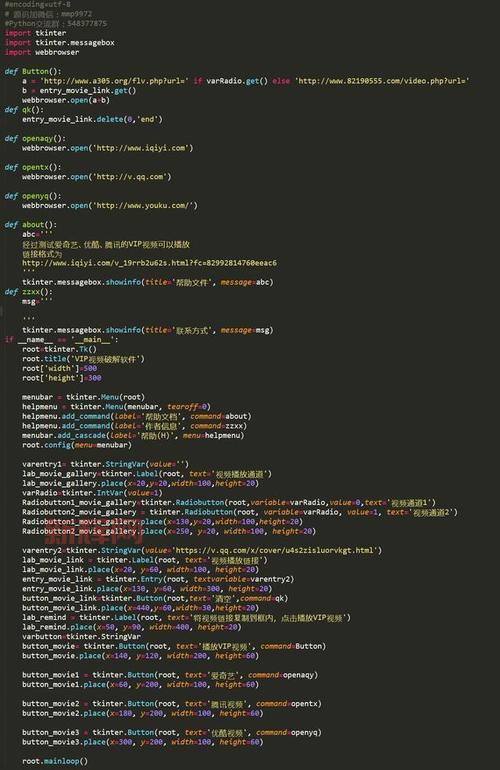500x770 pixels.
Task: Click the 'http://v.qq.com' URL string
Action: point(132,177)
